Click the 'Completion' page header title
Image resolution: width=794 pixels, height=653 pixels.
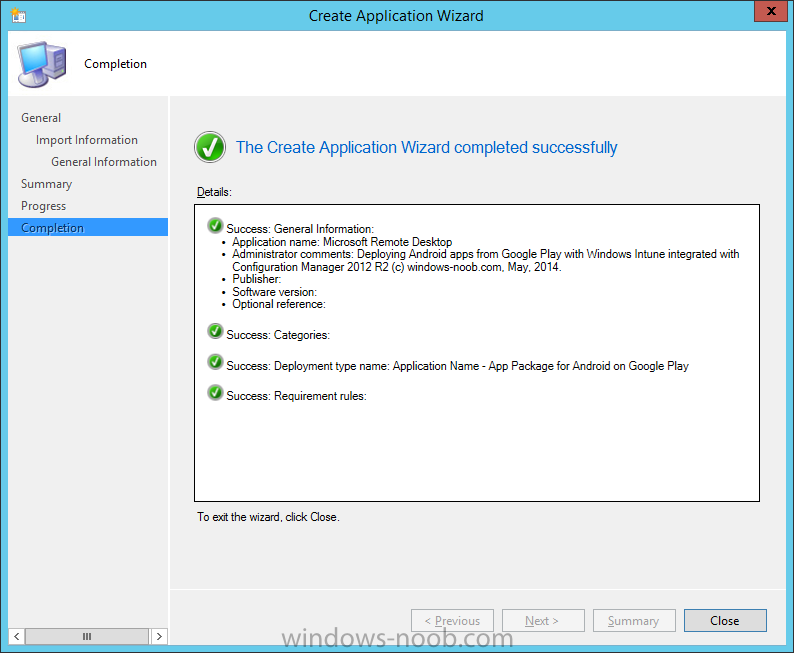[115, 64]
